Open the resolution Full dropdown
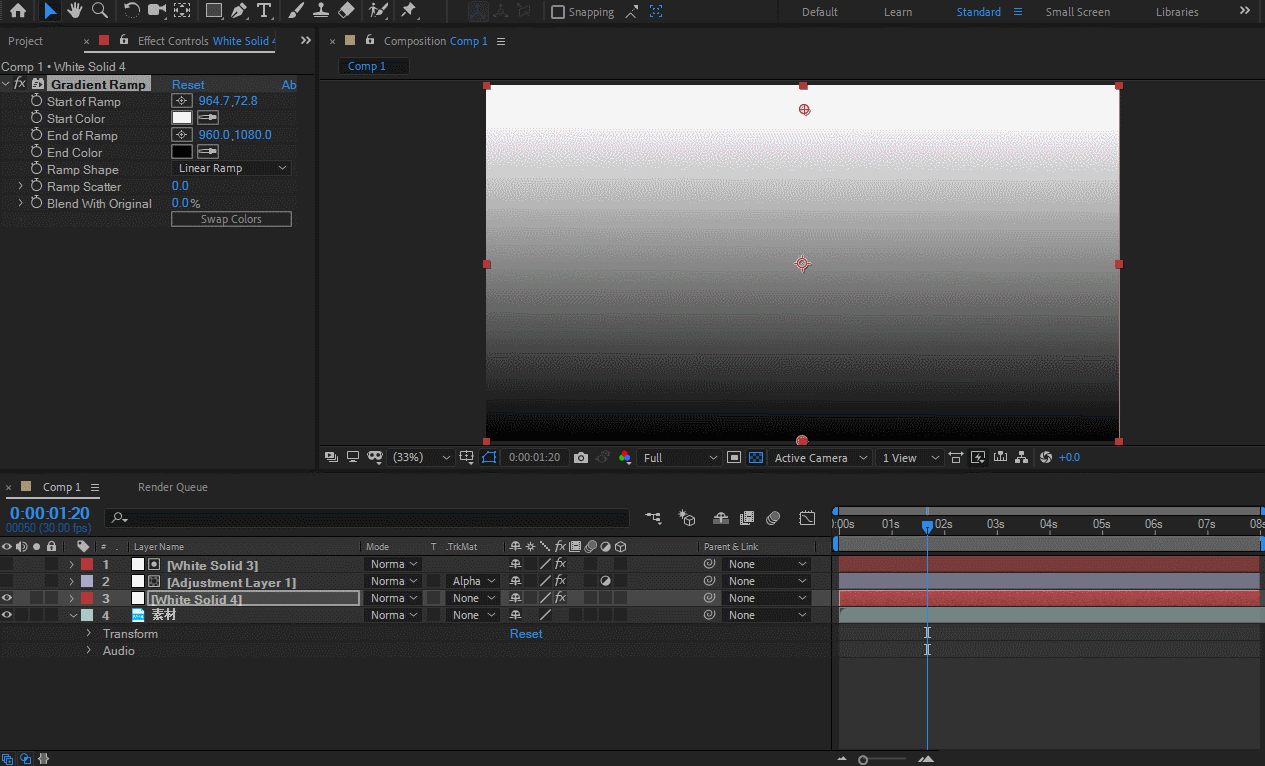1265x766 pixels. pos(680,457)
